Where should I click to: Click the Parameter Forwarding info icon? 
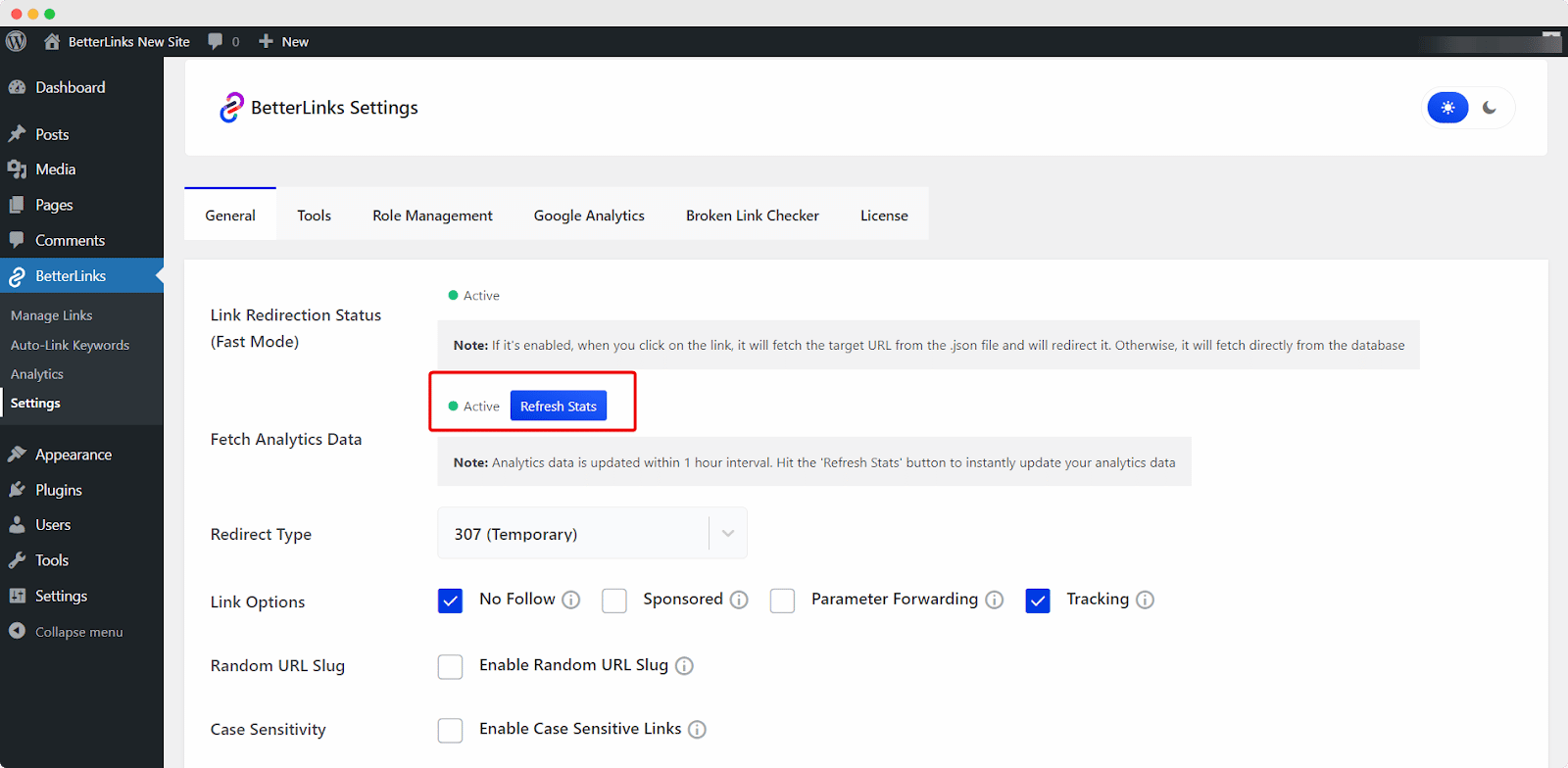coord(995,600)
